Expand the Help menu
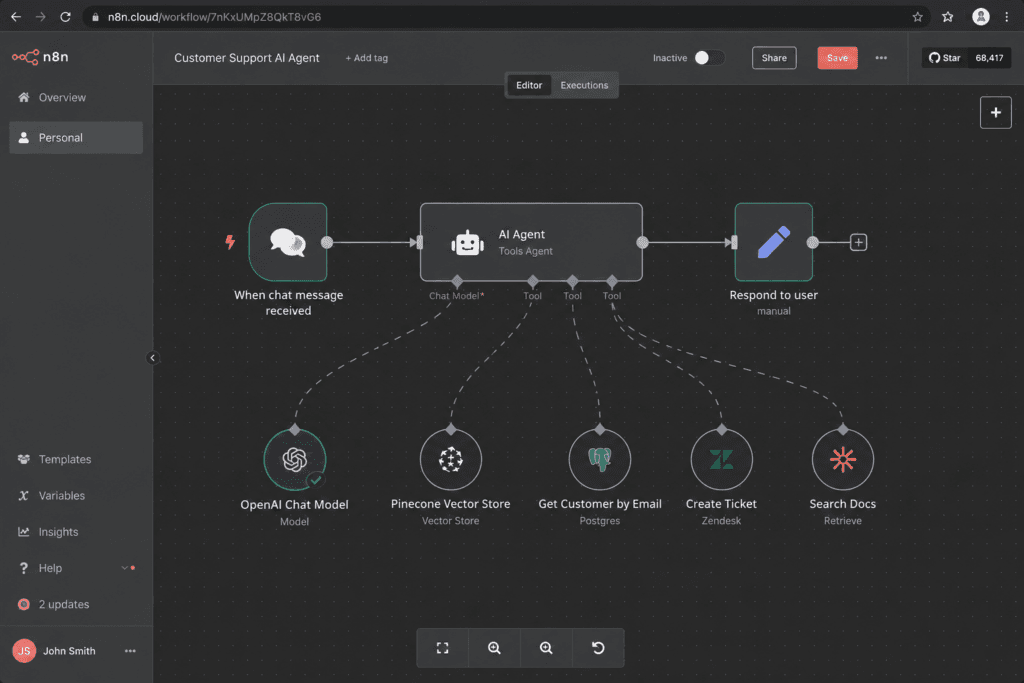The height and width of the screenshot is (683, 1024). click(x=76, y=568)
